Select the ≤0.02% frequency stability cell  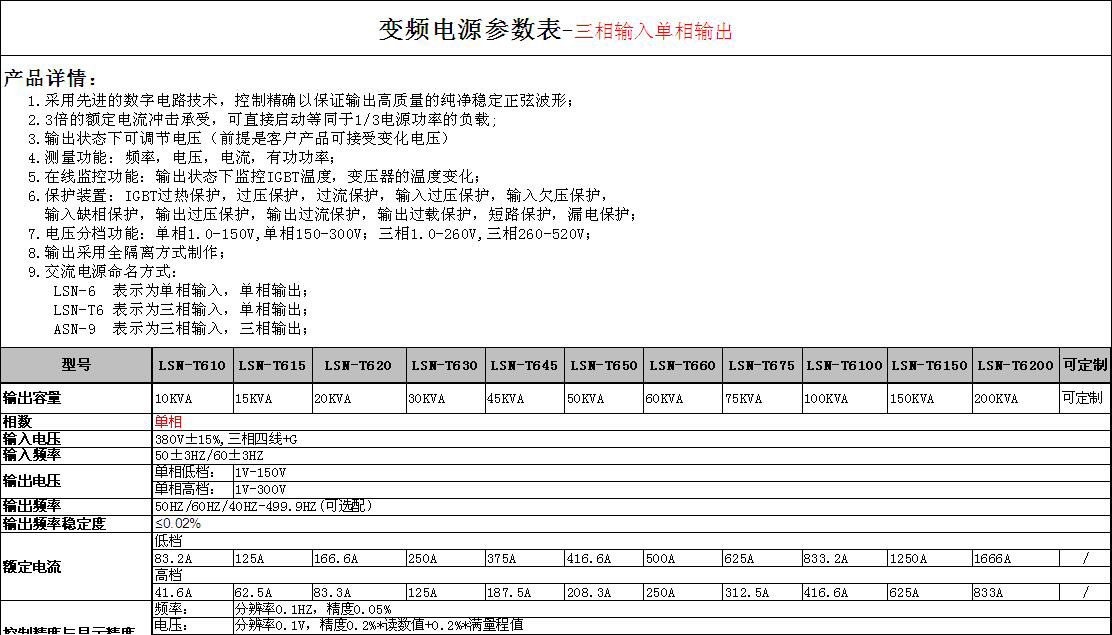point(178,523)
